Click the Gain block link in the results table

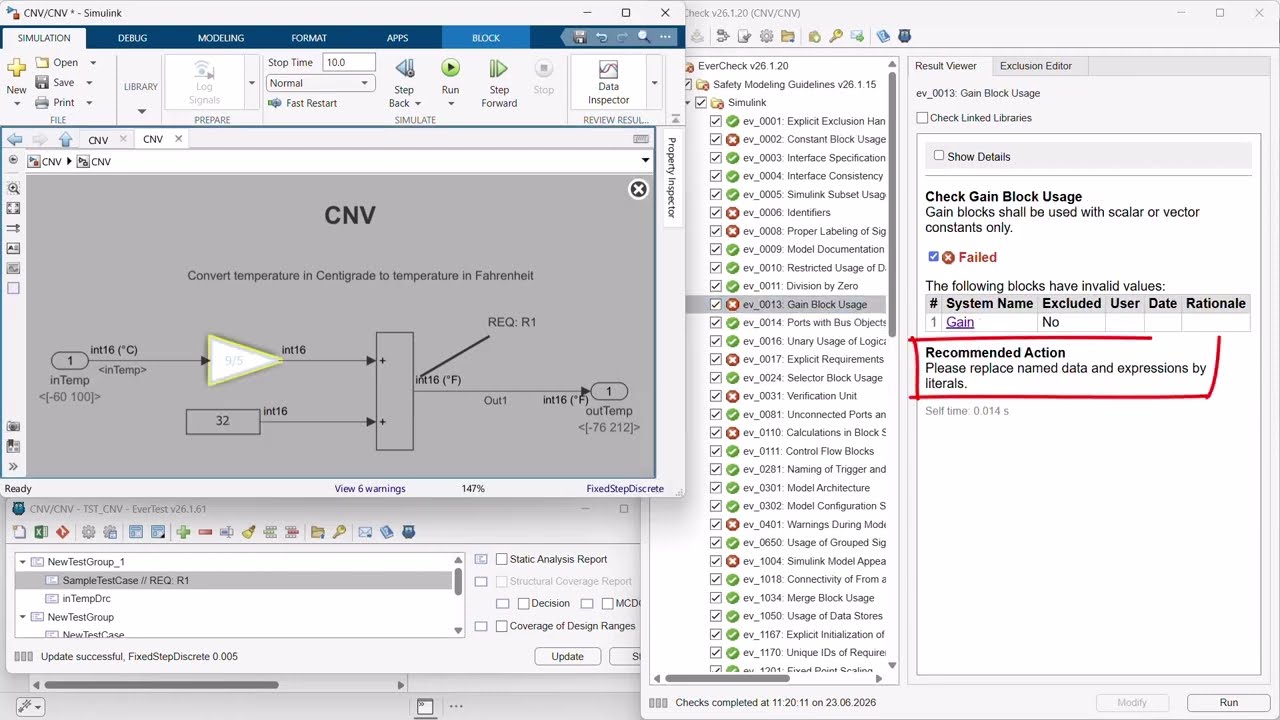(x=960, y=322)
